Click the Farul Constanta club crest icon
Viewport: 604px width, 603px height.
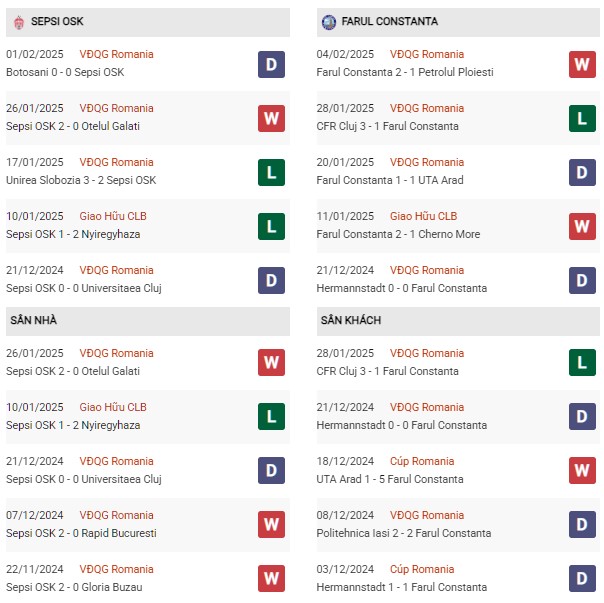(329, 22)
